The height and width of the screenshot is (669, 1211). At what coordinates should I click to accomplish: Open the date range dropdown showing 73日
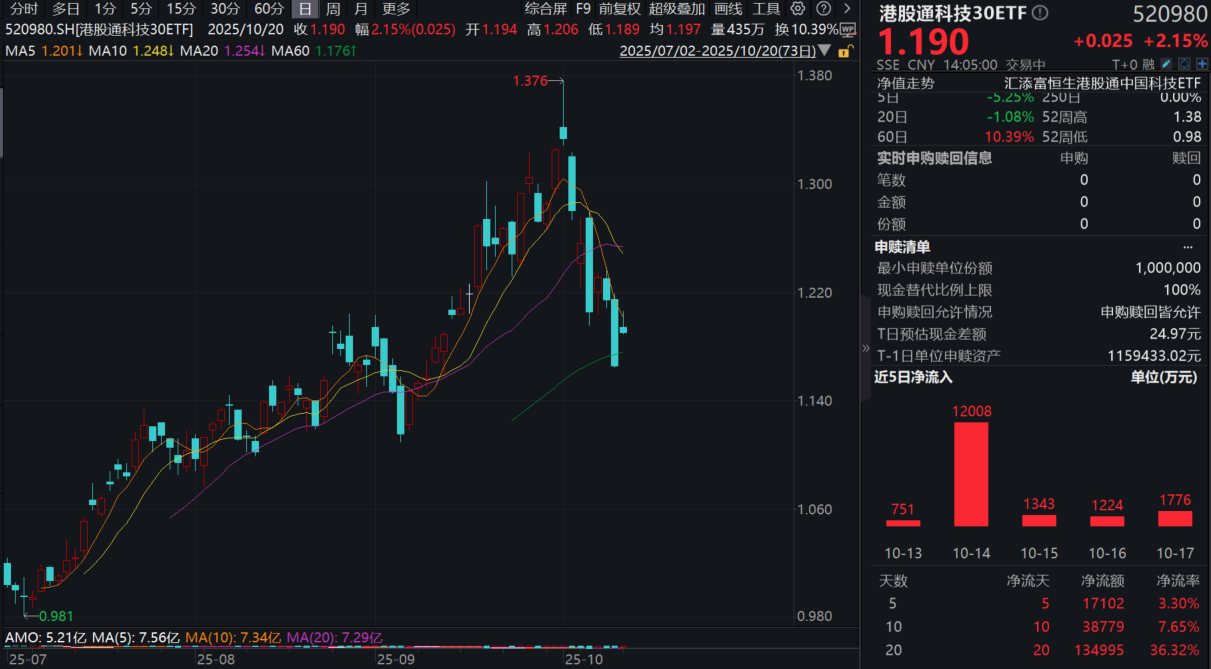[826, 48]
